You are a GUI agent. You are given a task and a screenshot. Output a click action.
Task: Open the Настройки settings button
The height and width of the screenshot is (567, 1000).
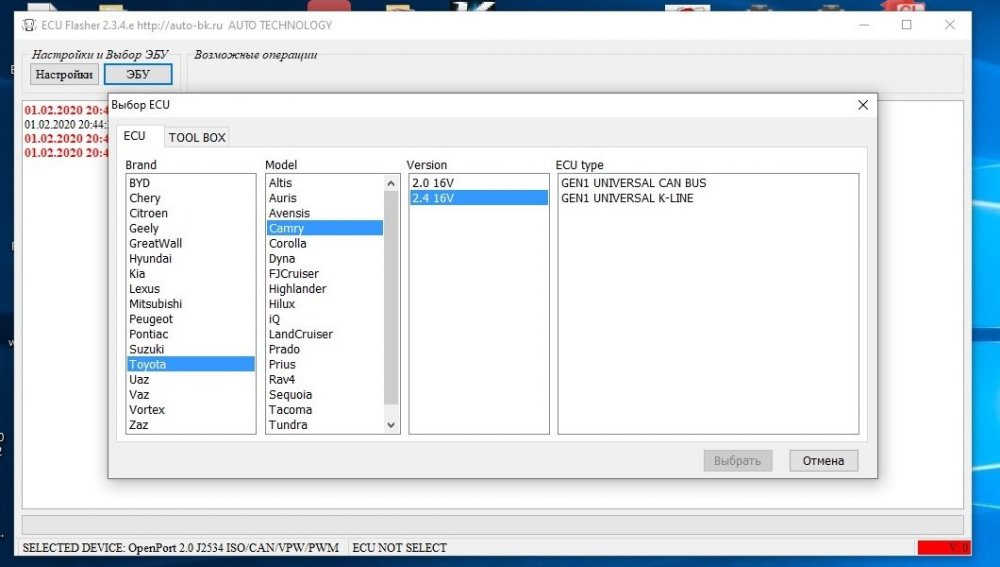64,74
